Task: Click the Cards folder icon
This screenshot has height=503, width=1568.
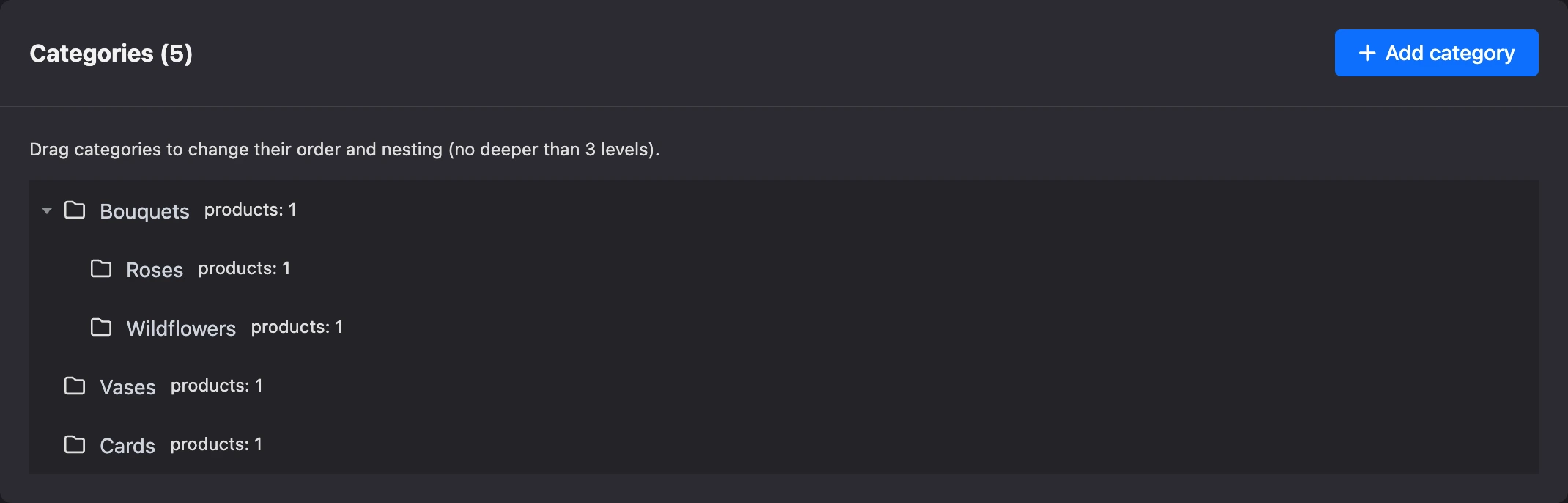Action: 75,445
